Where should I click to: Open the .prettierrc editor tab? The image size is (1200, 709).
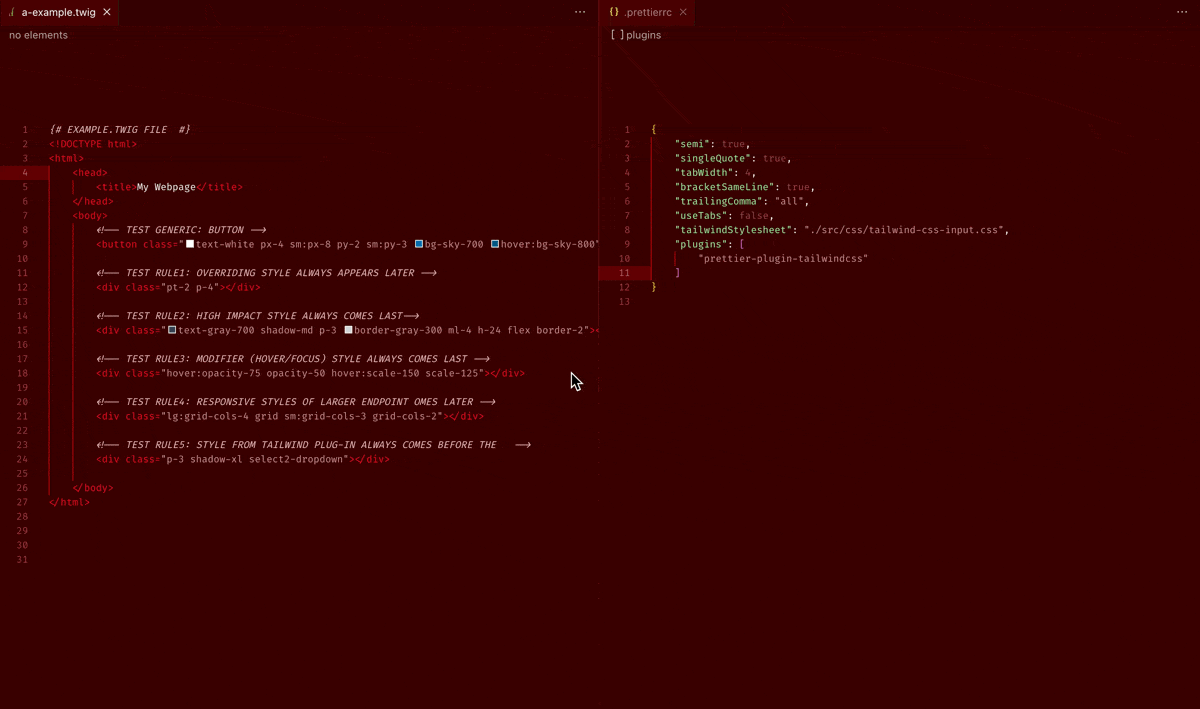648,12
